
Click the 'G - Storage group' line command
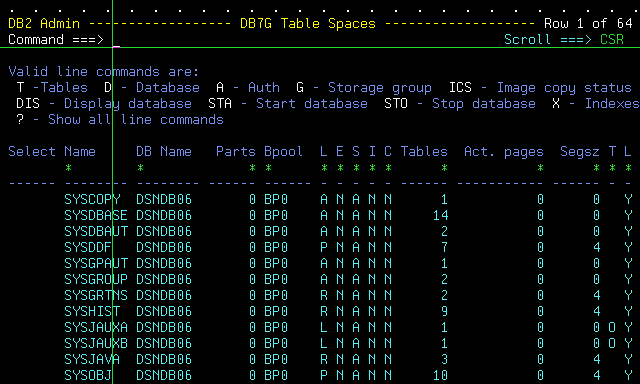point(364,88)
